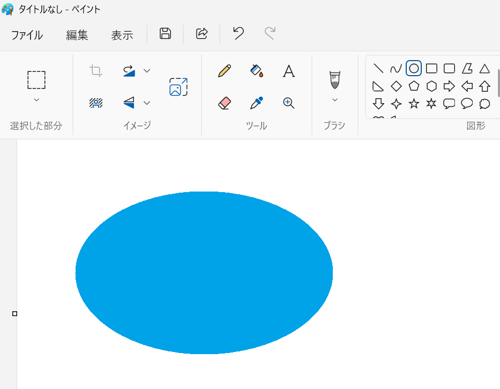Select the Pencil tool
Viewport: 500px width, 389px height.
(224, 71)
